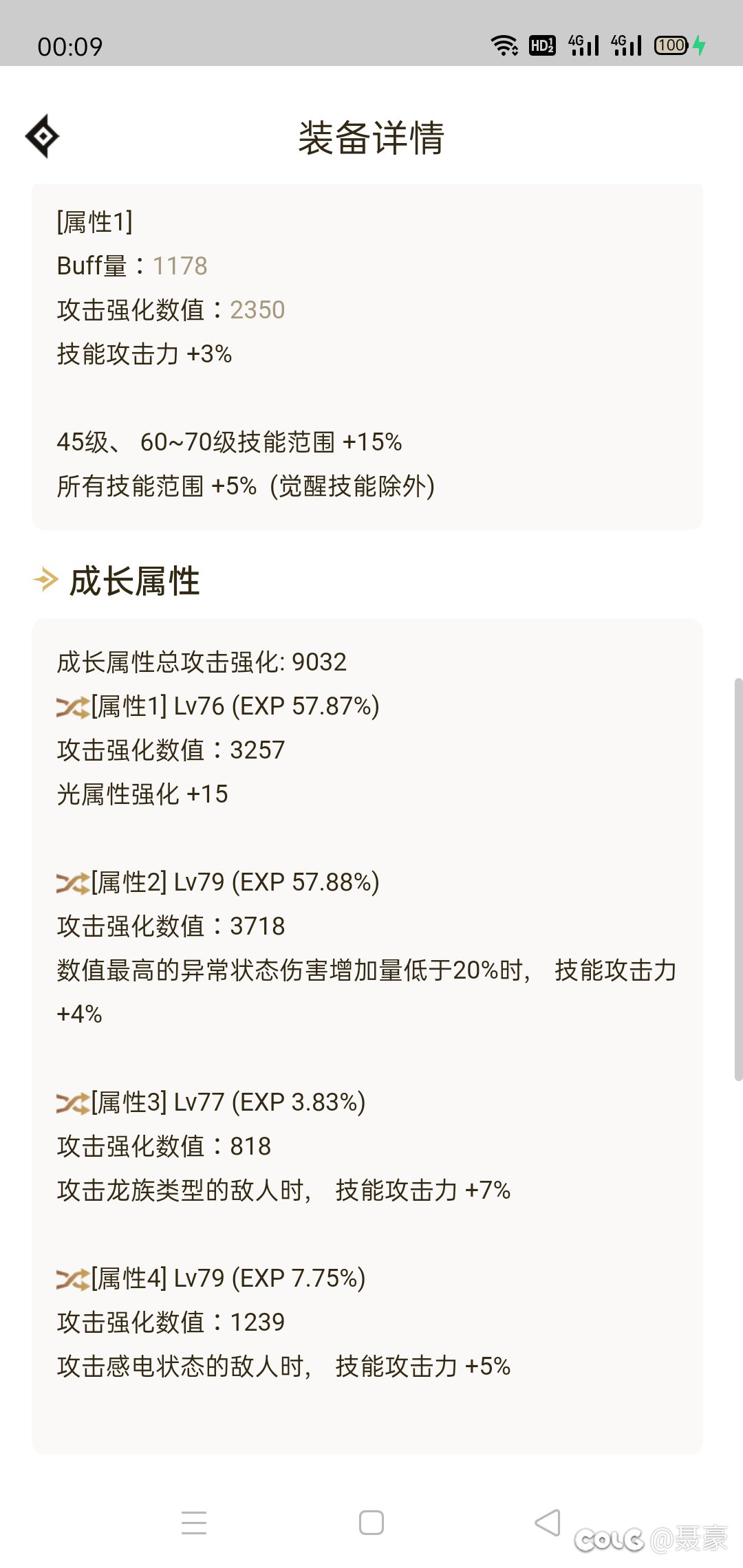The height and width of the screenshot is (1568, 743).
Task: Open the Wi-Fi status icon
Action: (x=504, y=44)
